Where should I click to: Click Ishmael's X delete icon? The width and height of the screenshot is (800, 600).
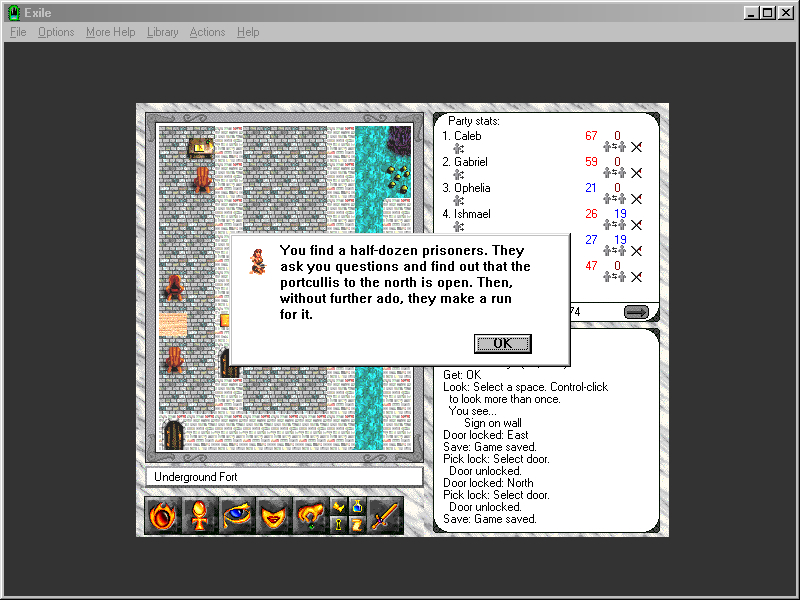(636, 225)
